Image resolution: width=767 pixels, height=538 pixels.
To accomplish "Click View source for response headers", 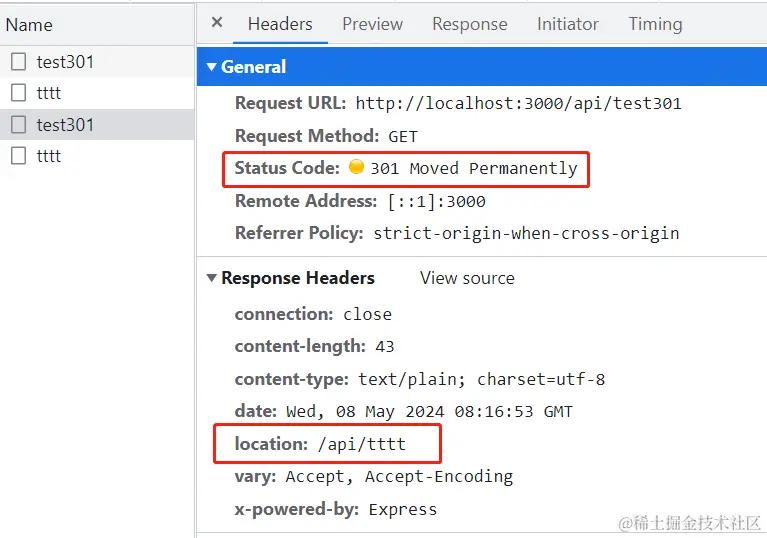I will 467,278.
